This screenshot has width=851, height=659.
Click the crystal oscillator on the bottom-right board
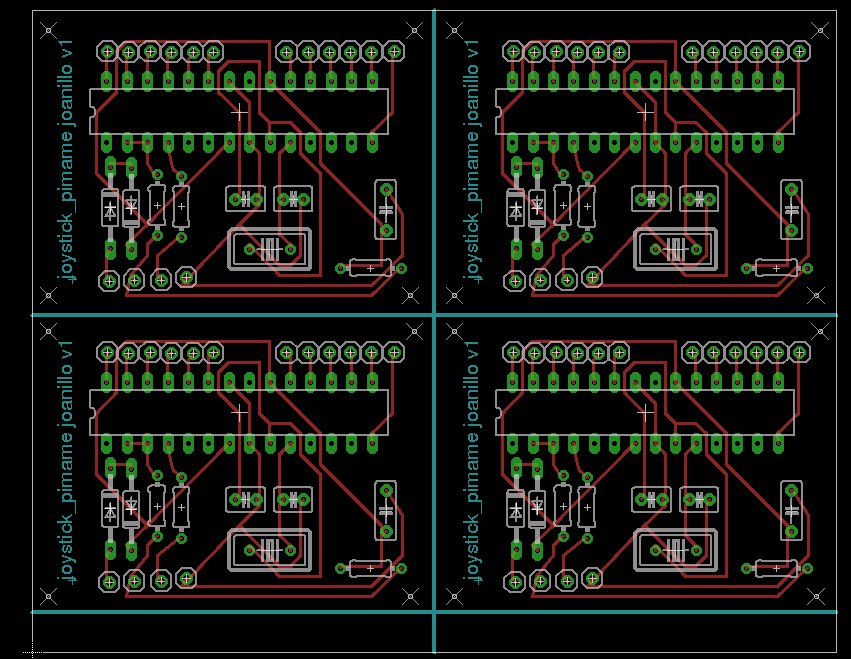pyautogui.click(x=675, y=548)
